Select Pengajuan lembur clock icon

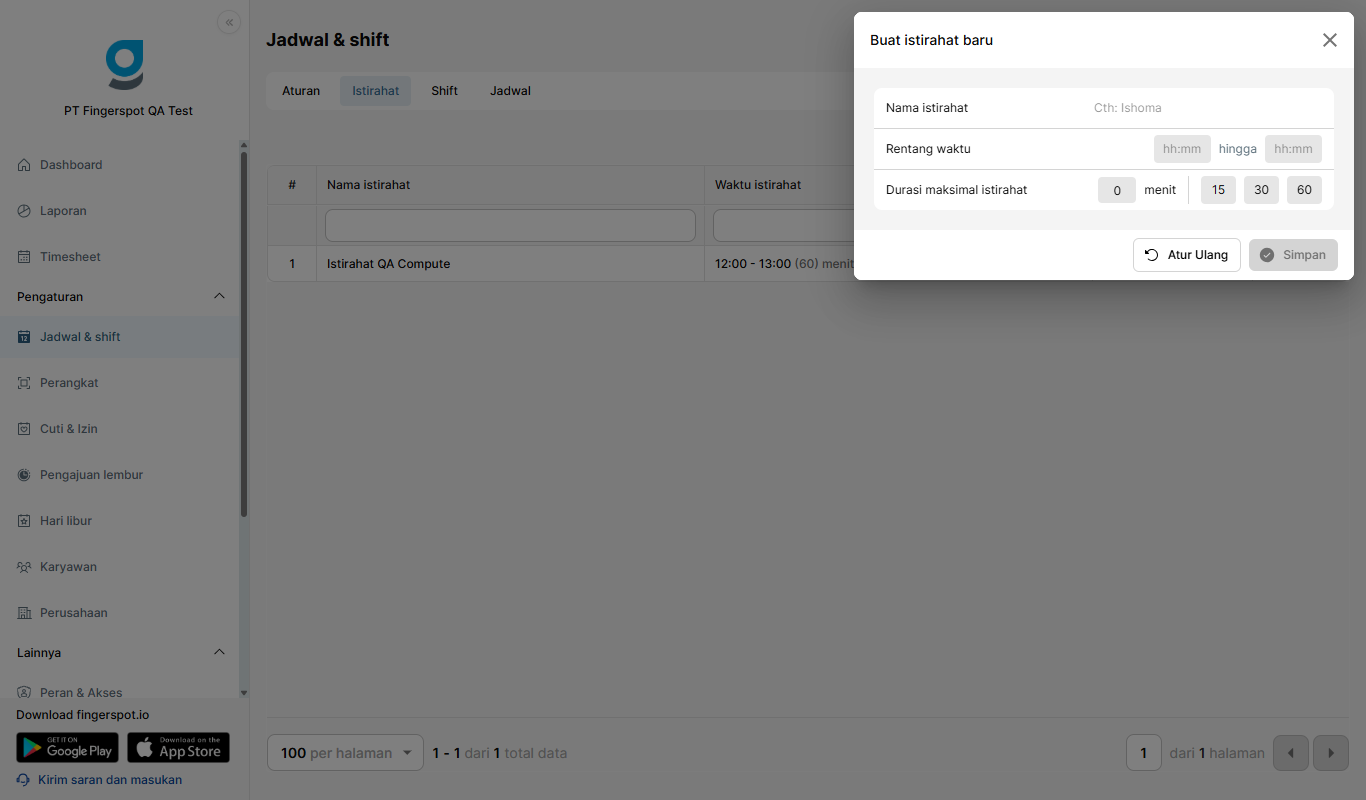(x=24, y=475)
